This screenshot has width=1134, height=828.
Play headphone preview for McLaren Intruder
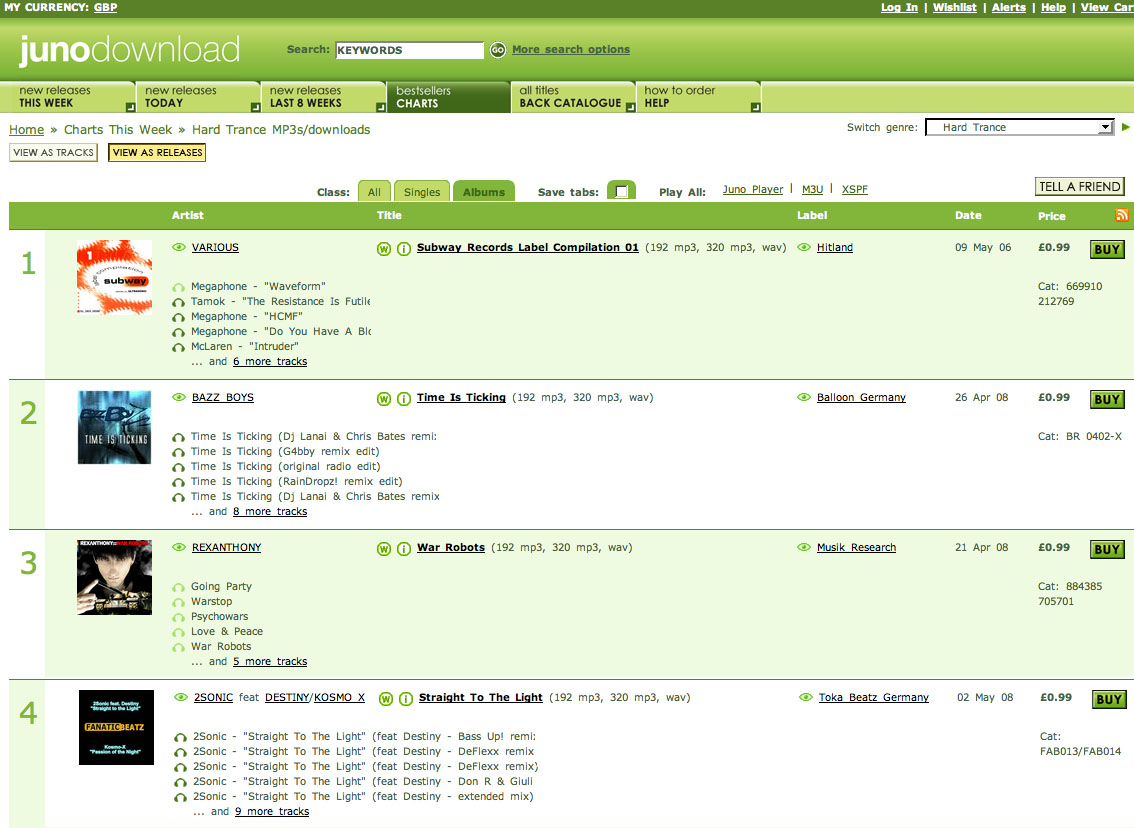(179, 348)
